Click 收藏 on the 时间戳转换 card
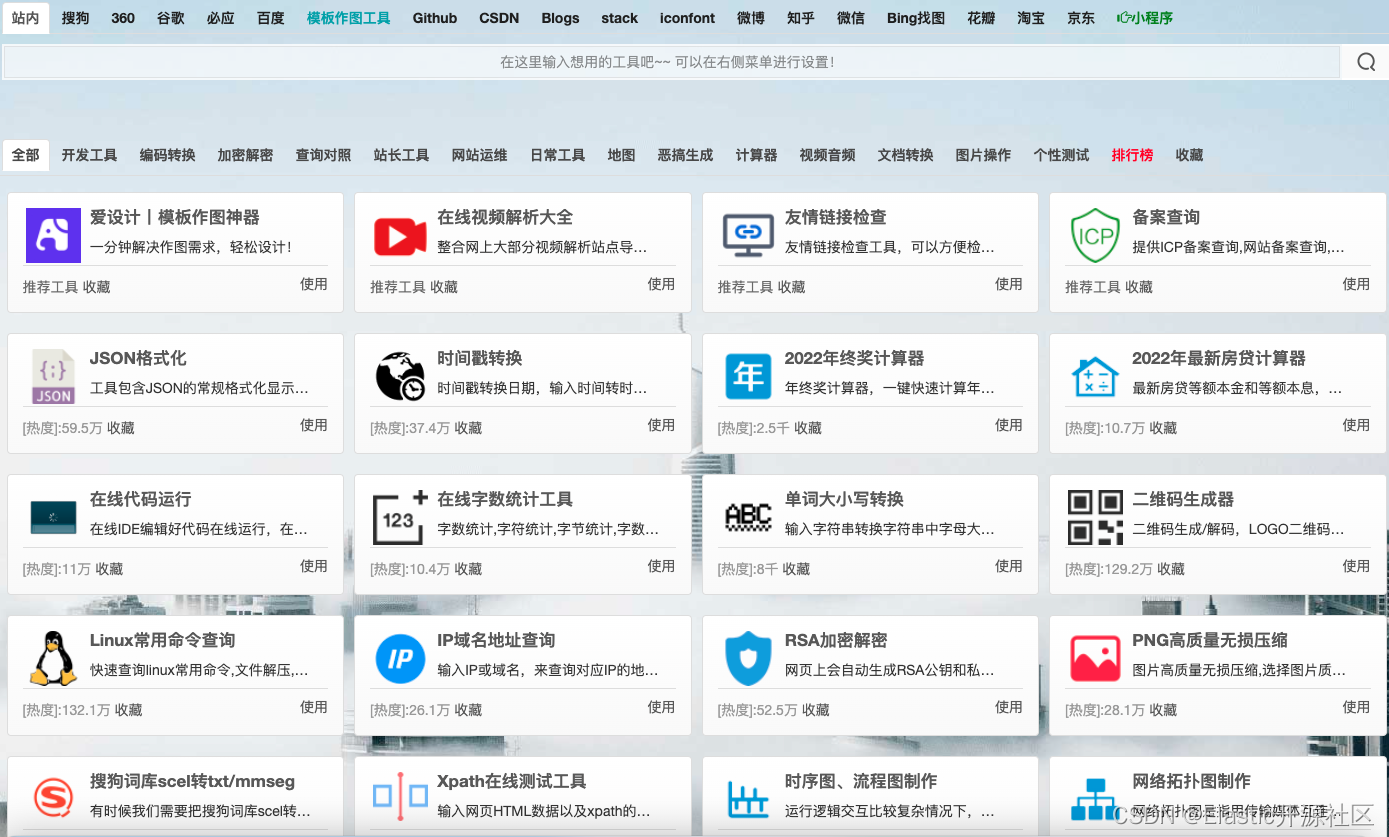The image size is (1389, 837). point(468,428)
